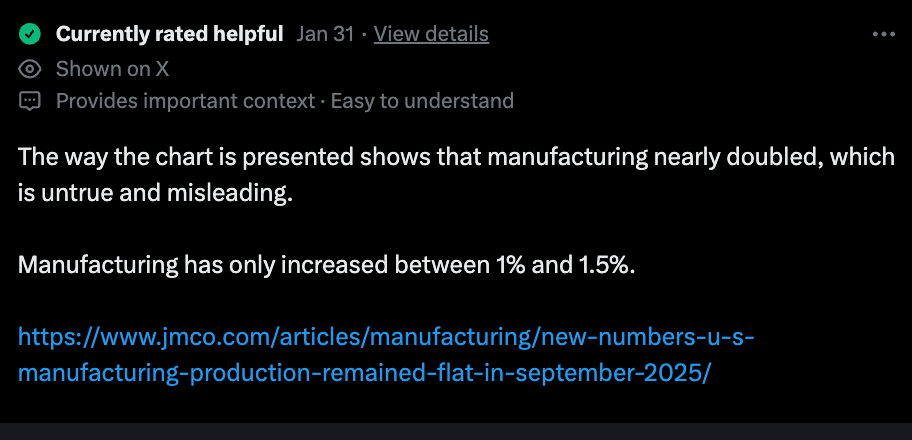Click the Jan 31 note date
This screenshot has width=912, height=440.
[326, 34]
